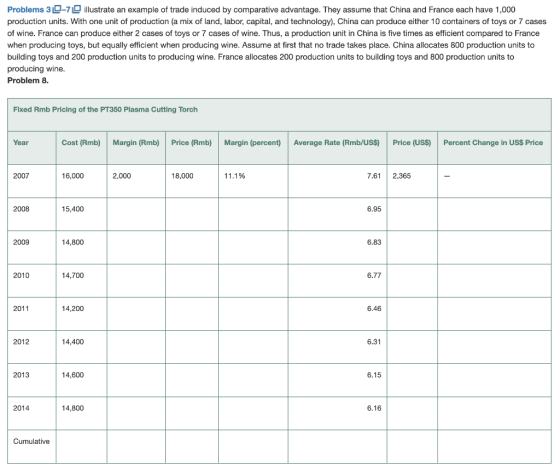Open the problem 7 link
This screenshot has height=468, width=560.
click(x=68, y=9)
